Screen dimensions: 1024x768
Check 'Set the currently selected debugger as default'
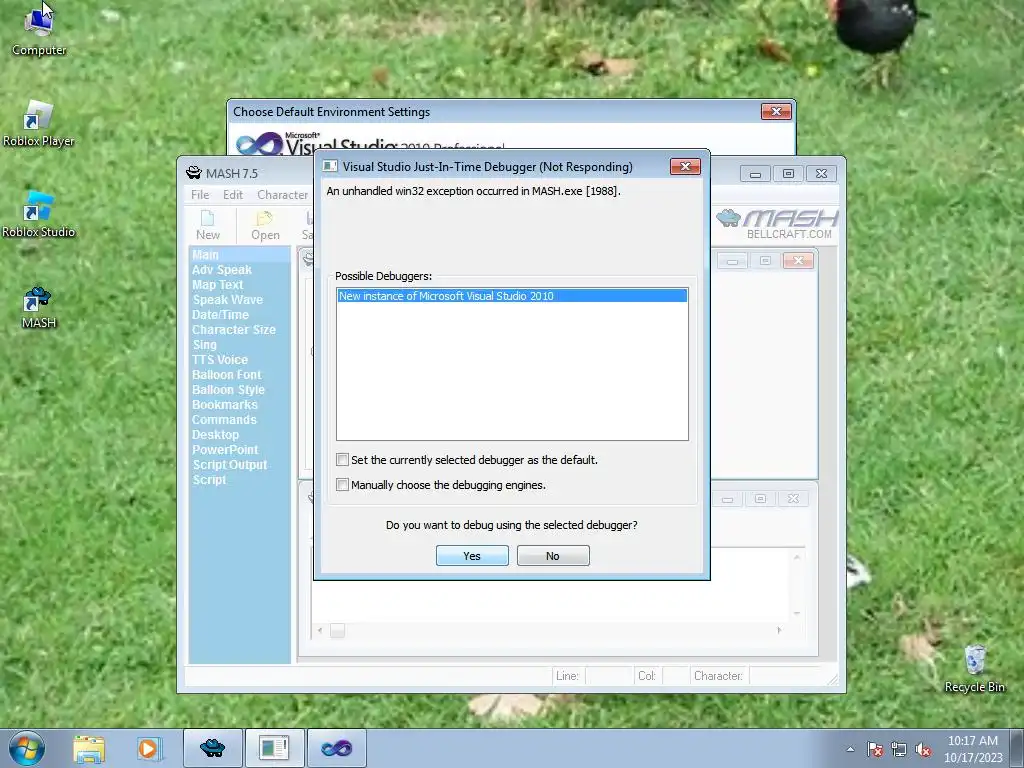[342, 460]
